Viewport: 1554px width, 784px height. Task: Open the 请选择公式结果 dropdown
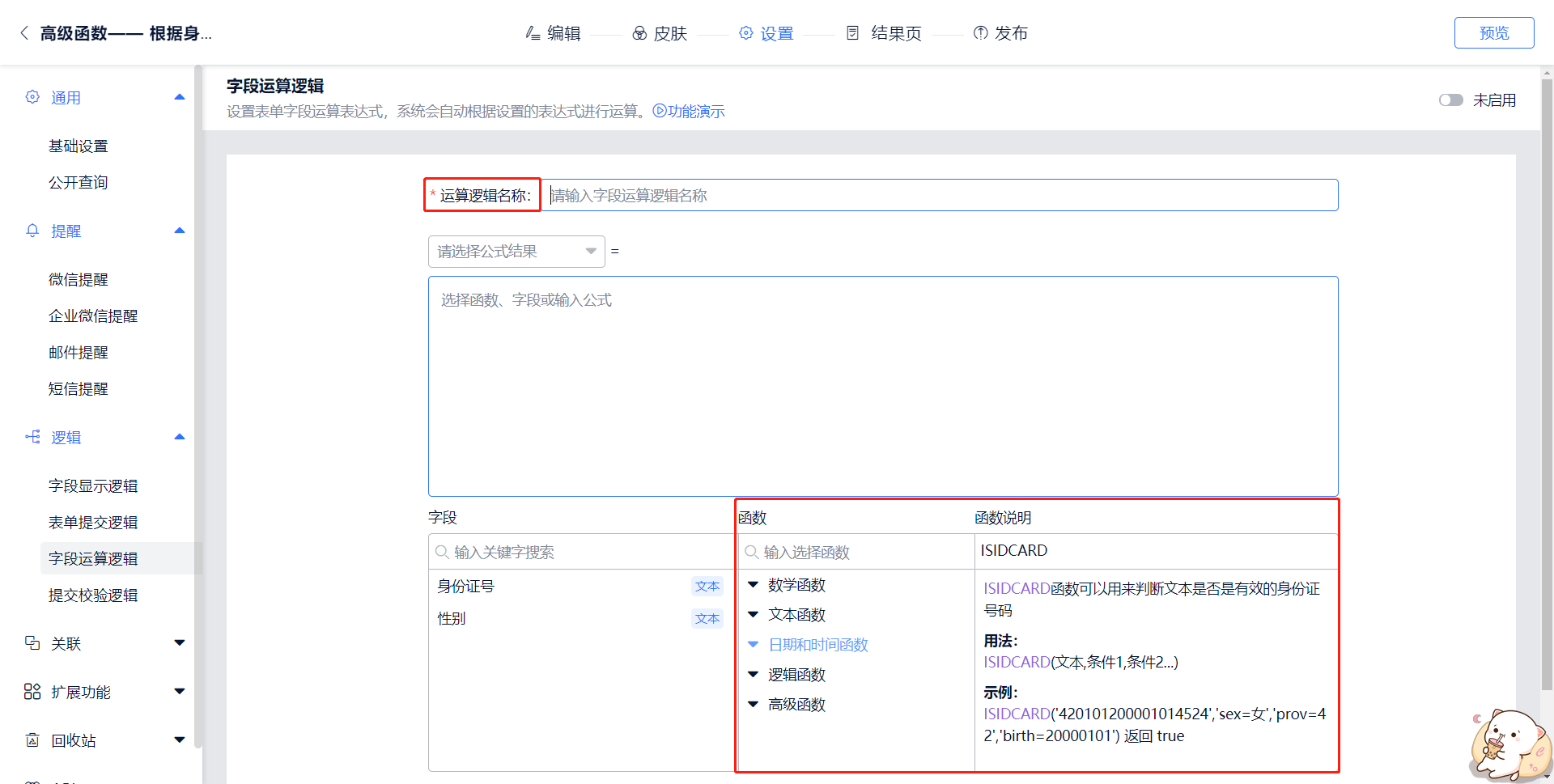pos(516,252)
